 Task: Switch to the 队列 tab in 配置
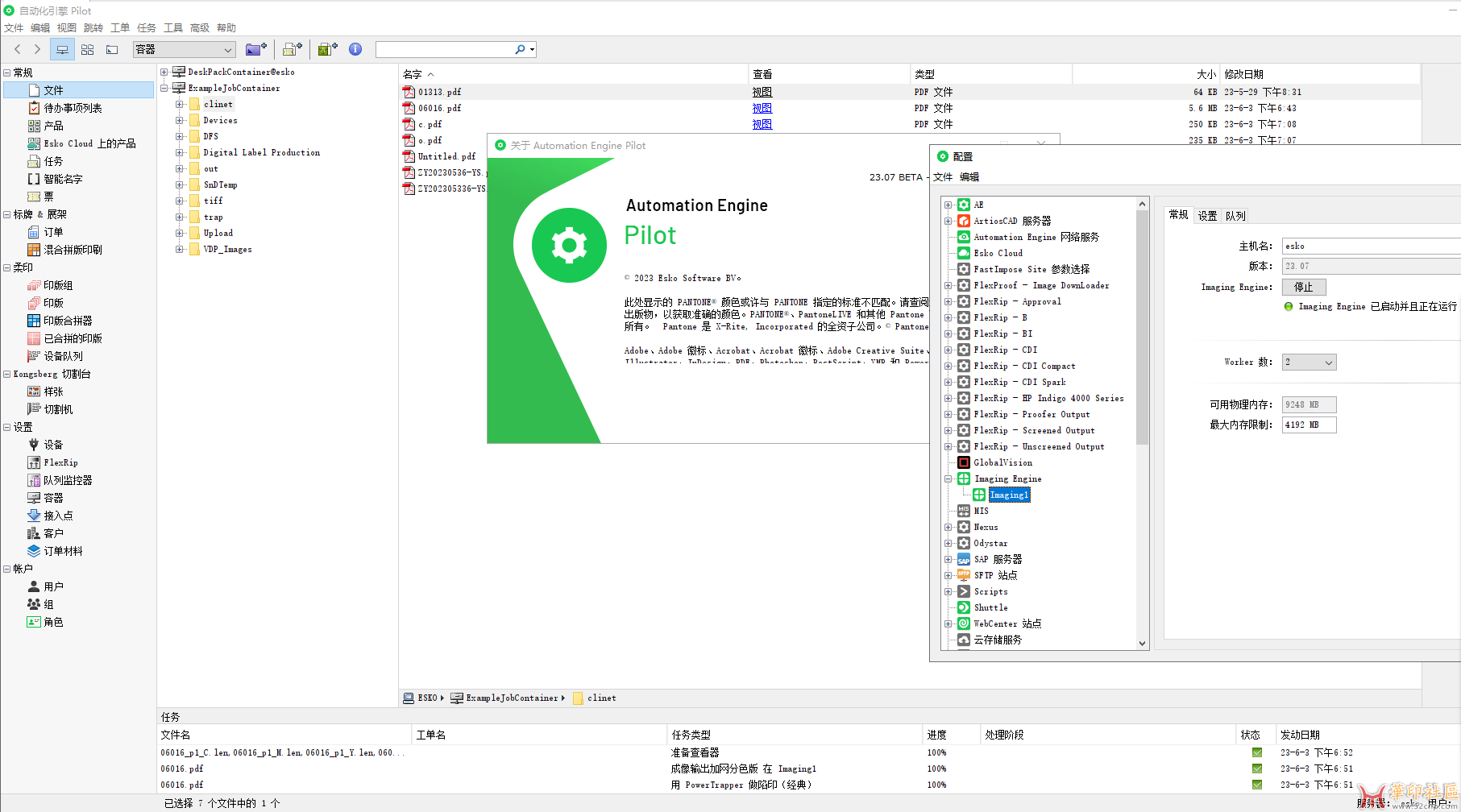pyautogui.click(x=1235, y=216)
